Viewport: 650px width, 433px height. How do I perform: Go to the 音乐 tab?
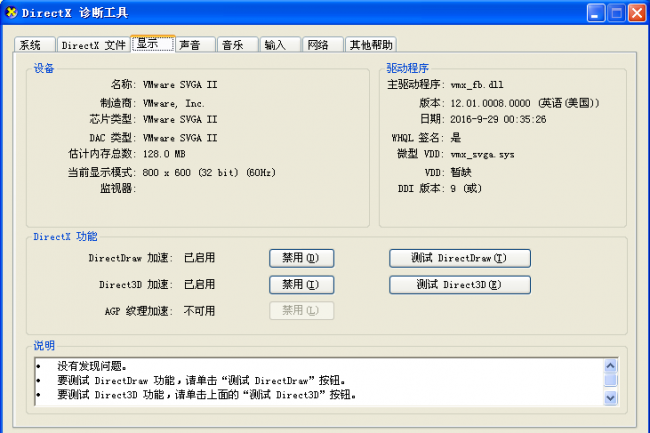coord(238,45)
